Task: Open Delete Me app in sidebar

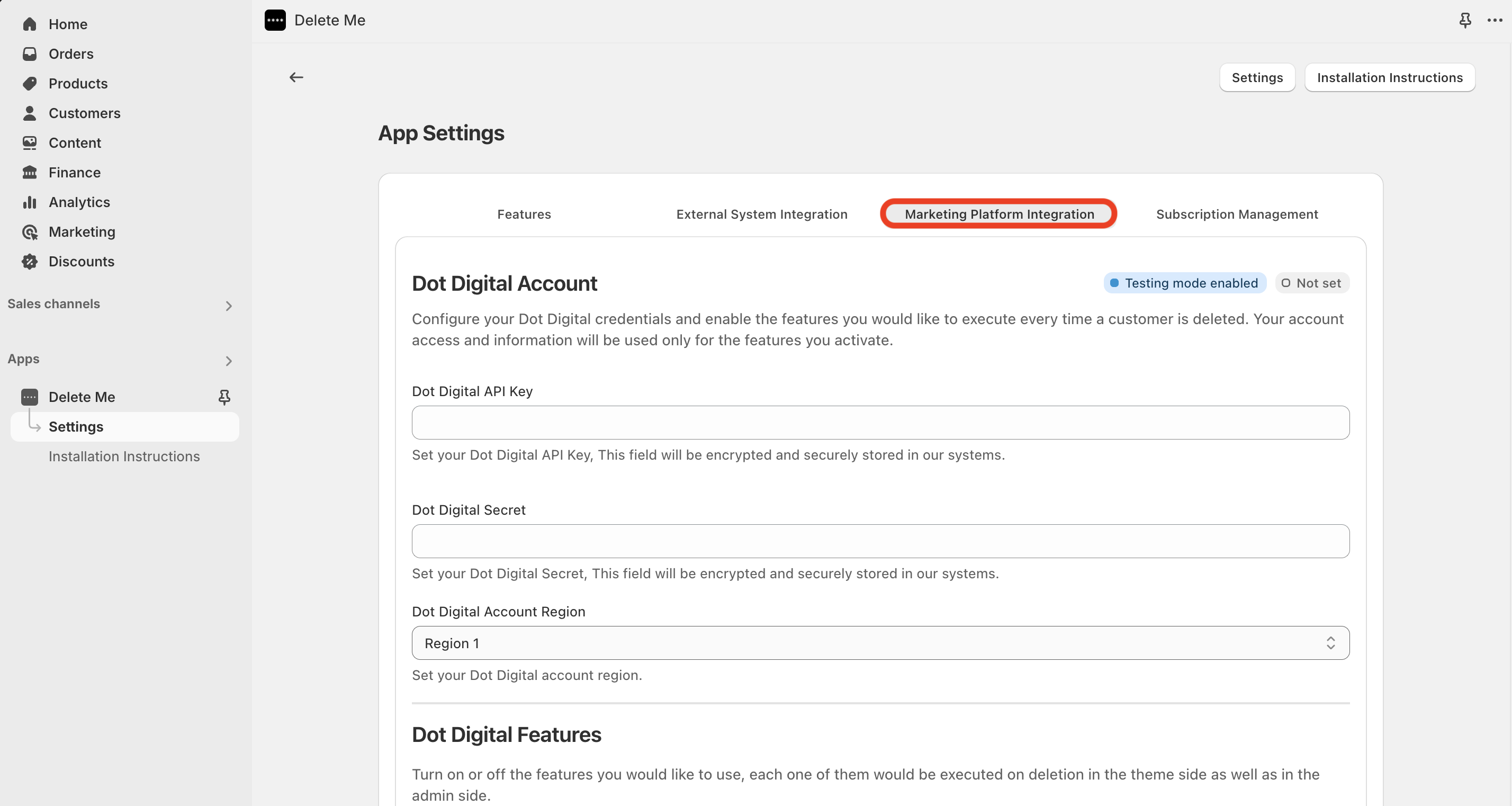Action: click(82, 397)
